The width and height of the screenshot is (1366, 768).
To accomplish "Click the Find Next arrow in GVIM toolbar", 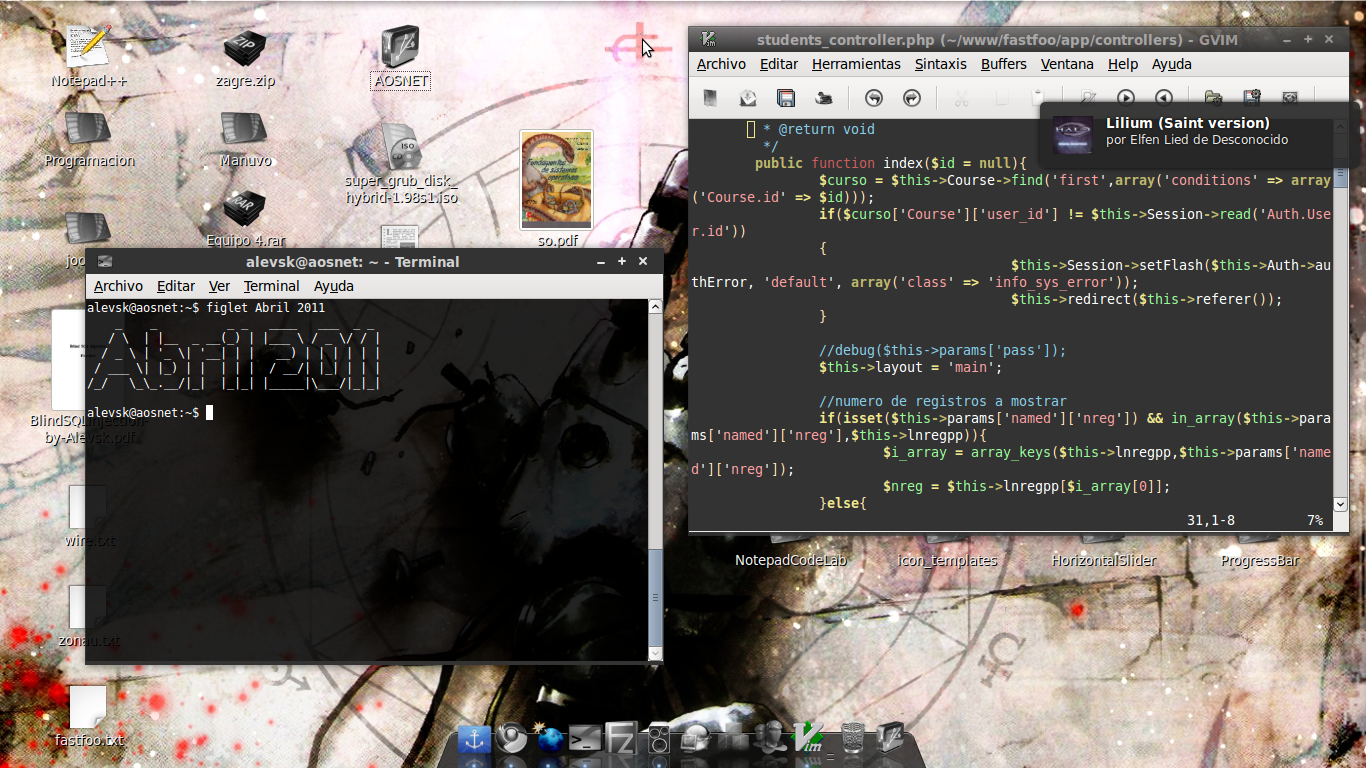I will pos(1126,98).
